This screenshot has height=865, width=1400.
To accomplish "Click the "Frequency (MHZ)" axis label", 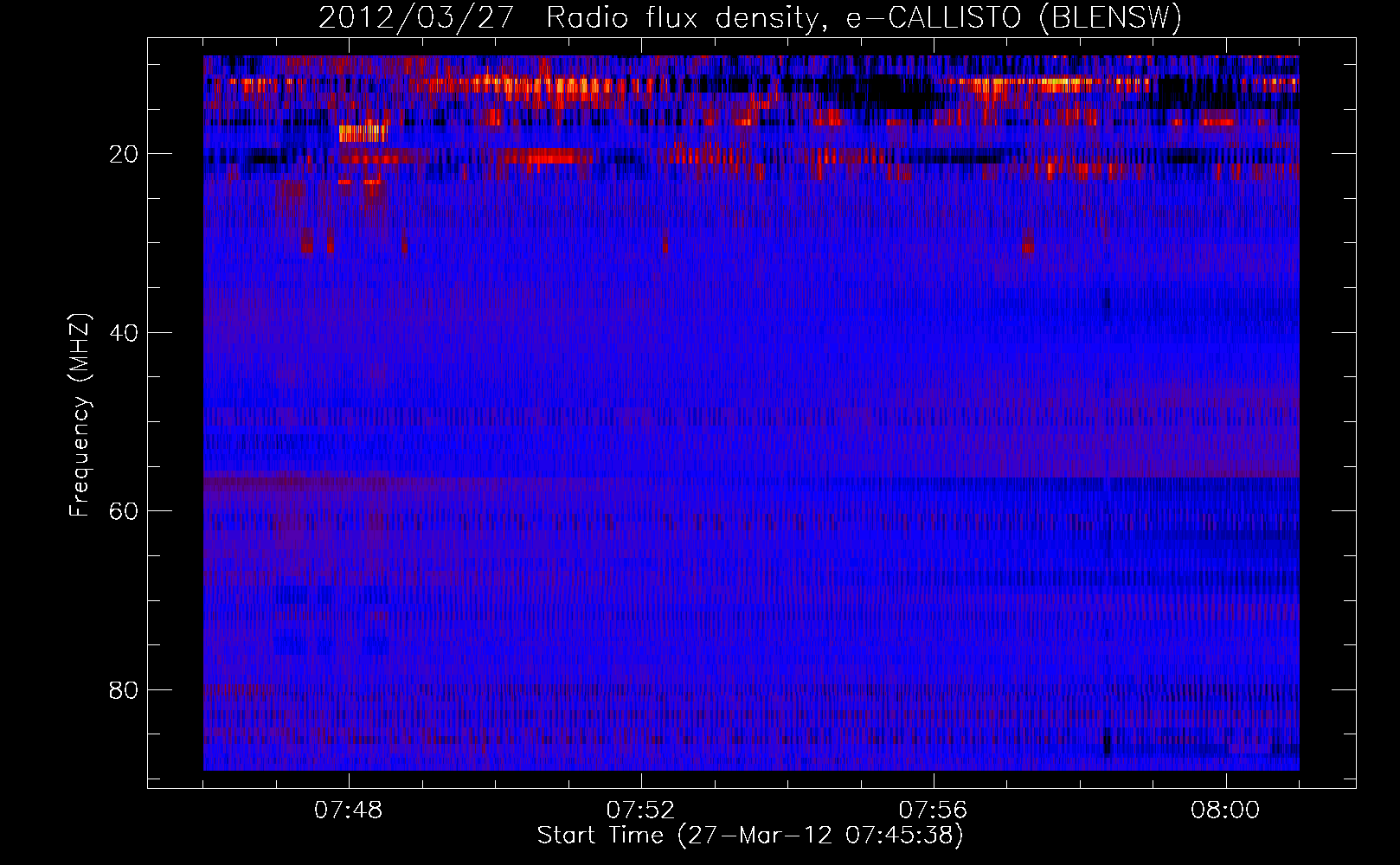I will (x=80, y=415).
